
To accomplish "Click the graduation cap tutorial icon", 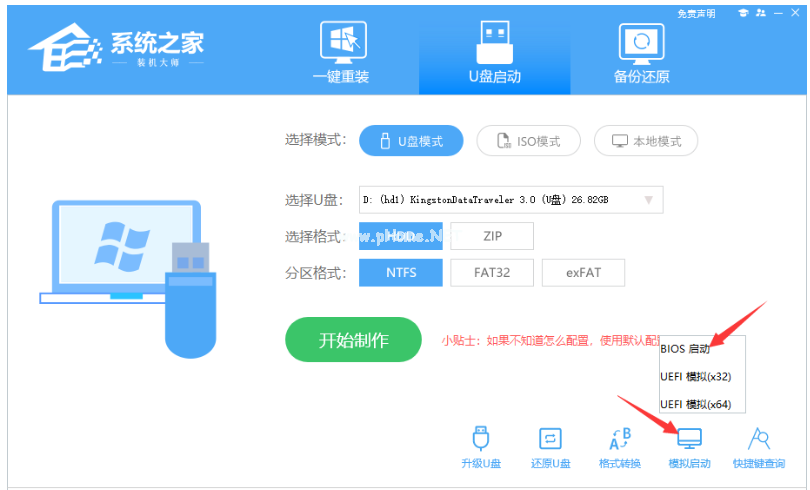I will (x=743, y=13).
